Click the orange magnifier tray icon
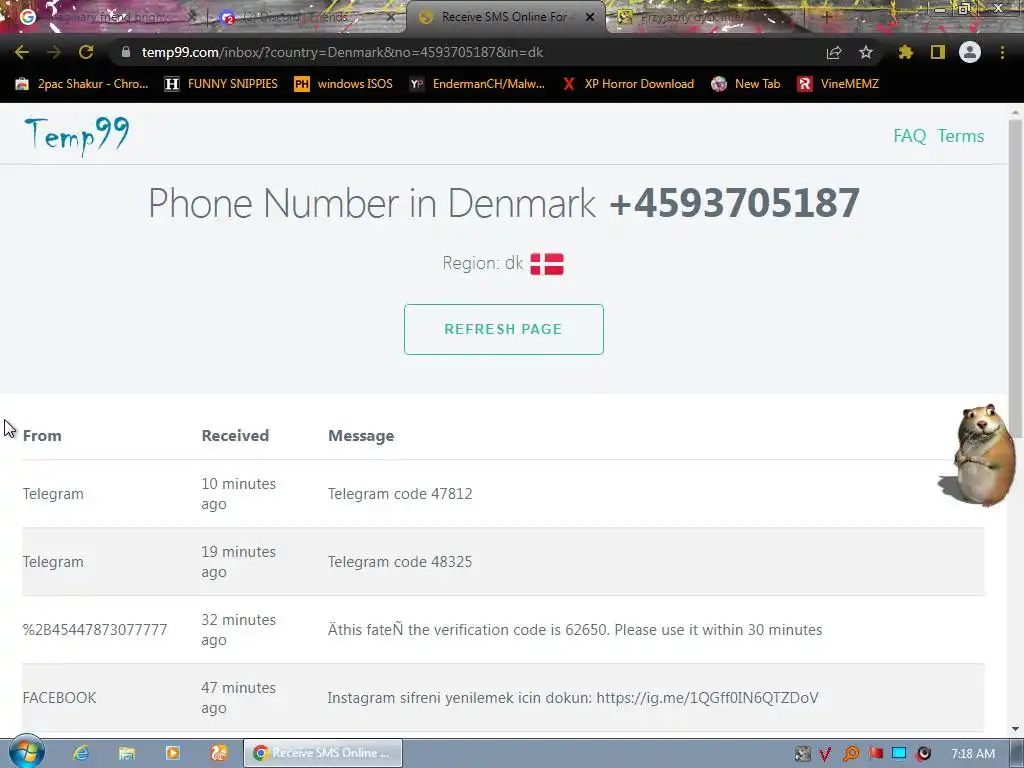 (x=850, y=754)
